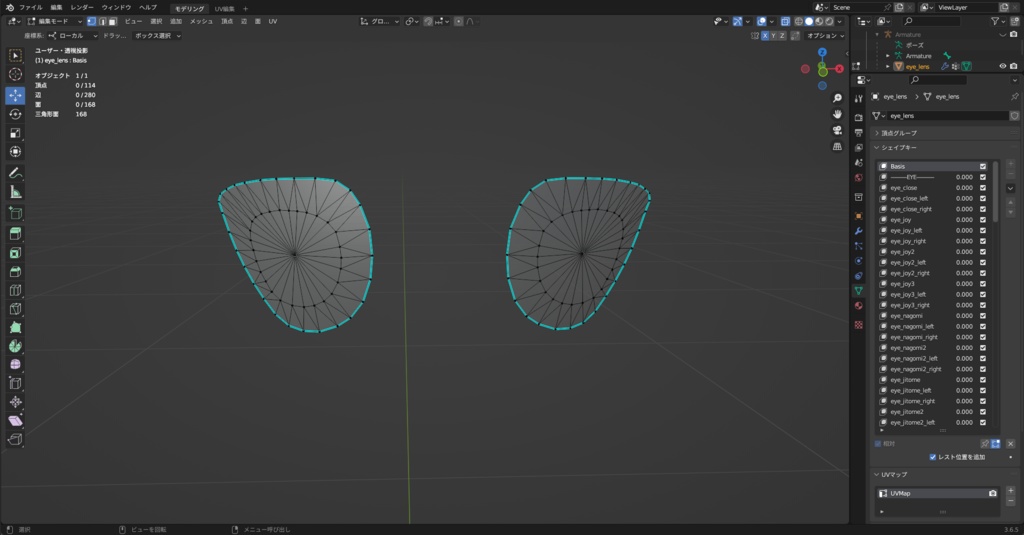This screenshot has width=1024, height=535.
Task: Open the Modifiers wrench properties tab
Action: coord(858,231)
